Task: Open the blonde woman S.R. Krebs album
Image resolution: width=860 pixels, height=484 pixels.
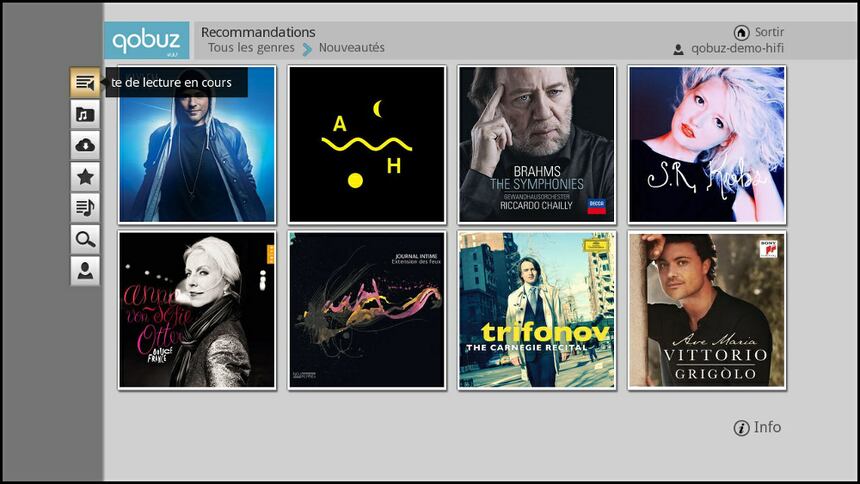Action: click(707, 144)
